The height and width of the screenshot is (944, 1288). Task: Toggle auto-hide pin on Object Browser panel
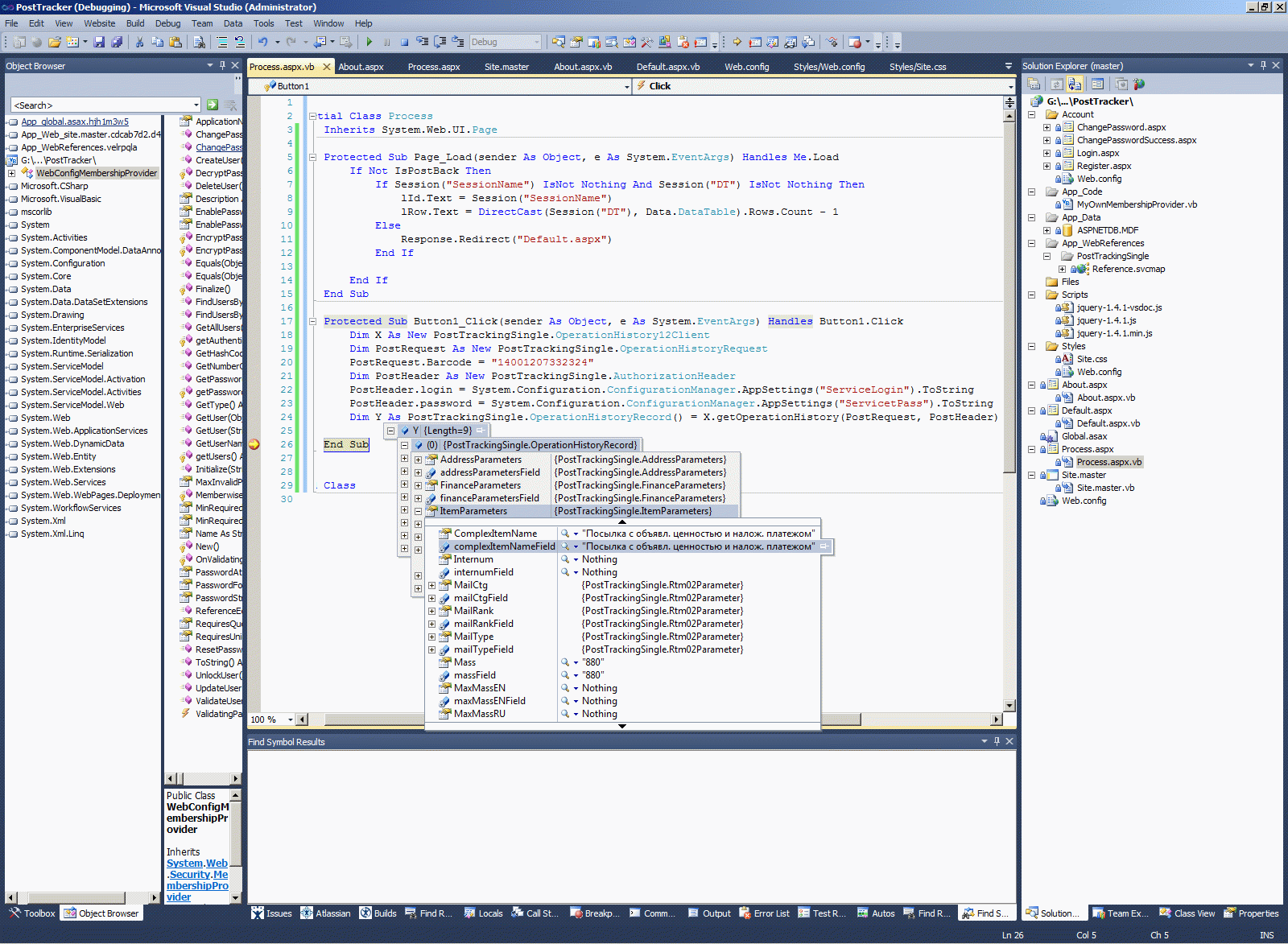point(222,65)
